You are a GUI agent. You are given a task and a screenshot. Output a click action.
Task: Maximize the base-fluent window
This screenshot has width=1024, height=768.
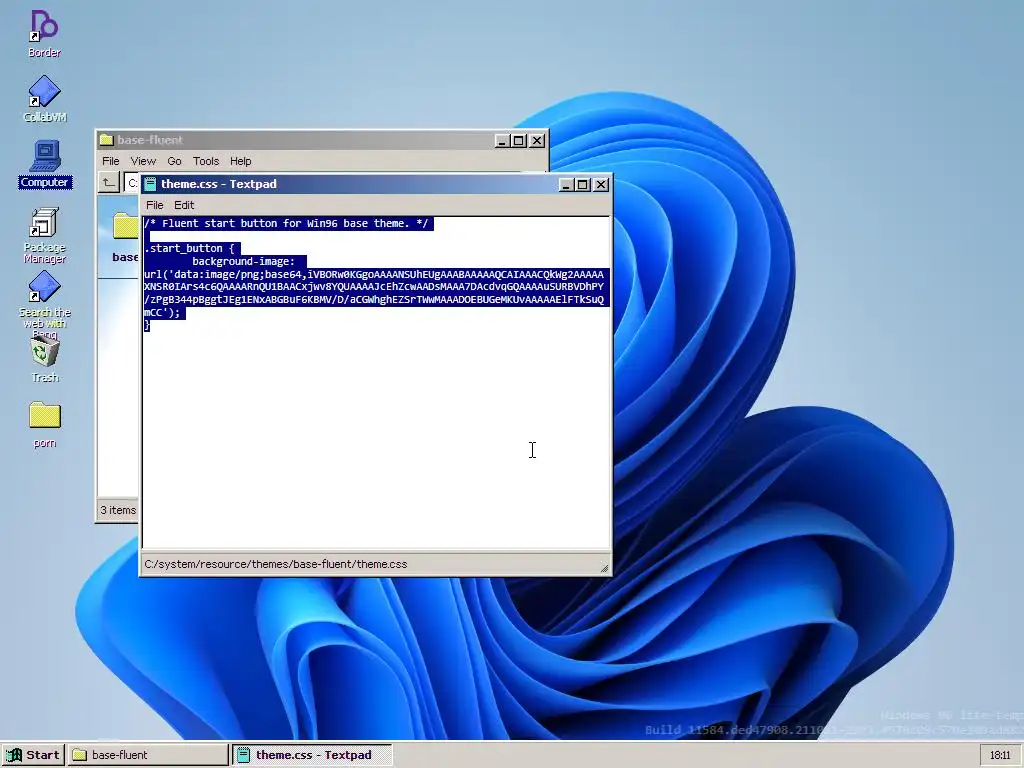pyautogui.click(x=519, y=140)
